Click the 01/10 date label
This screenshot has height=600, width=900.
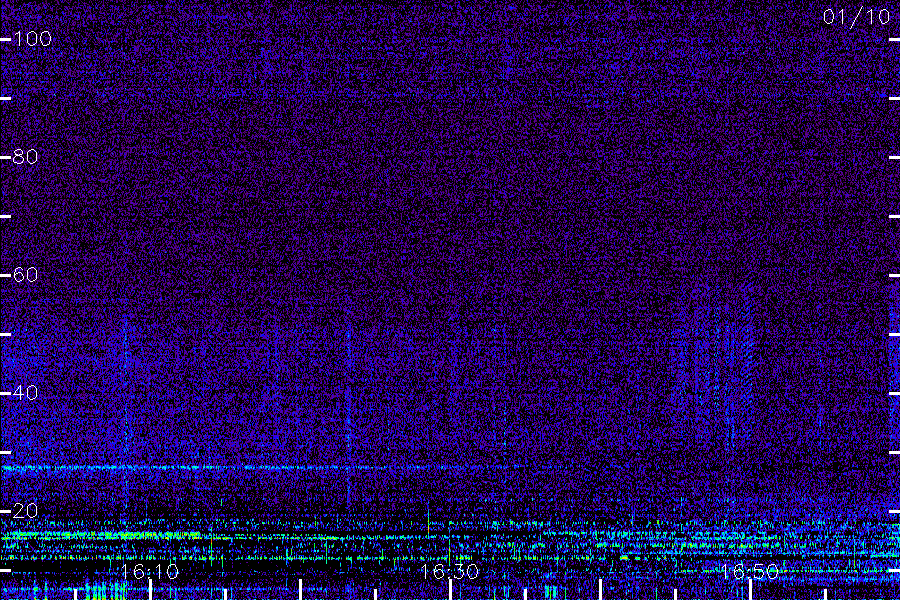click(x=856, y=17)
